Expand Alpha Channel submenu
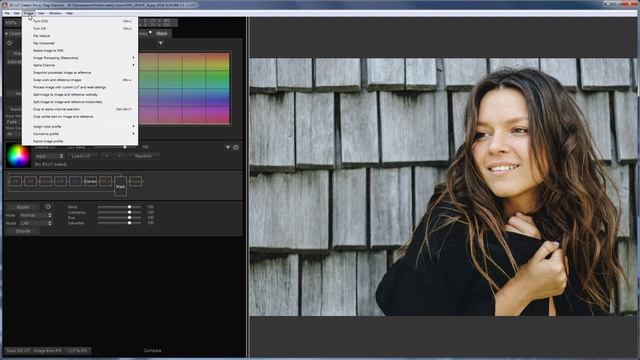This screenshot has width=640, height=360. tap(80, 65)
